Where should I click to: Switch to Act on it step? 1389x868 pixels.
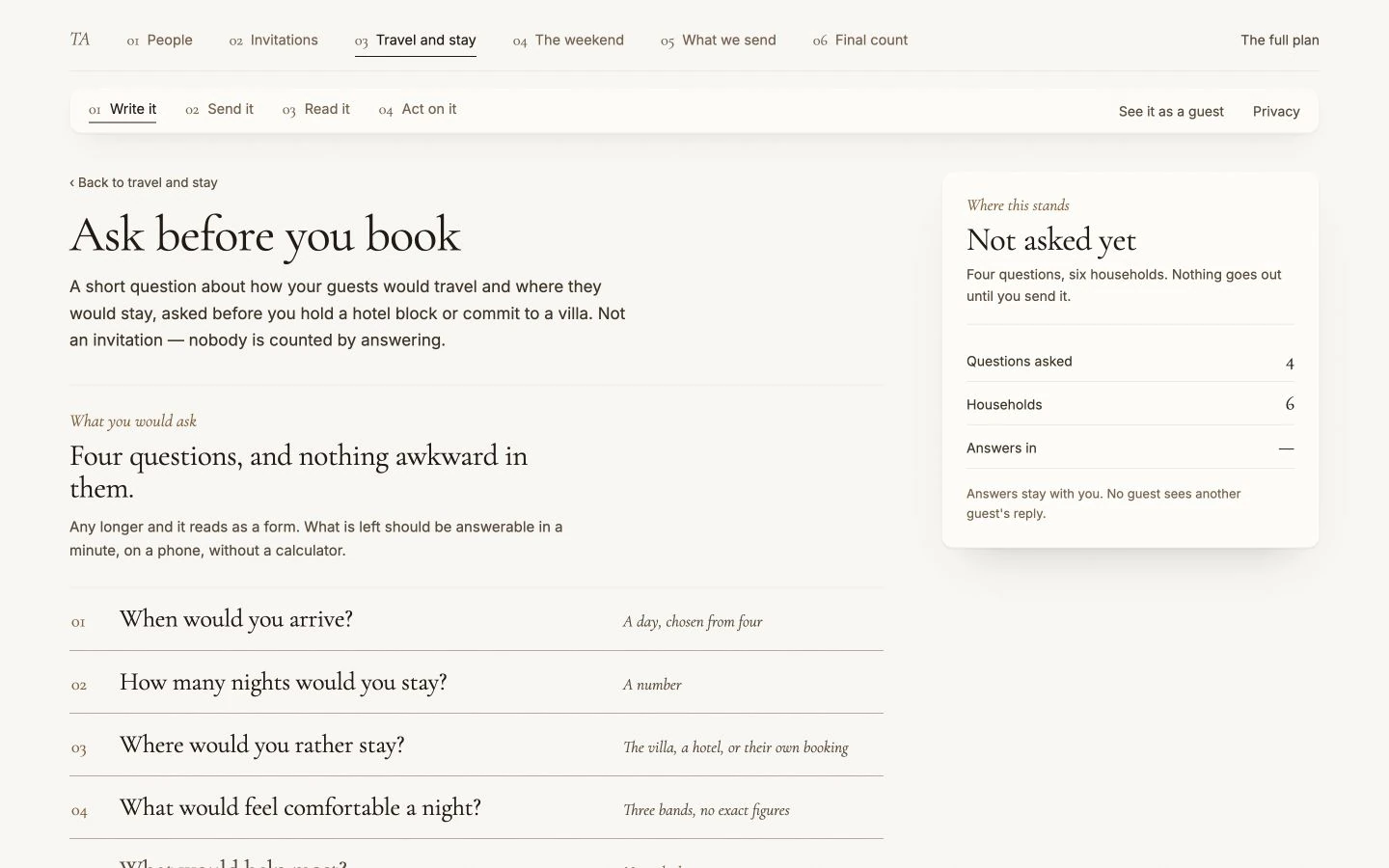418,110
